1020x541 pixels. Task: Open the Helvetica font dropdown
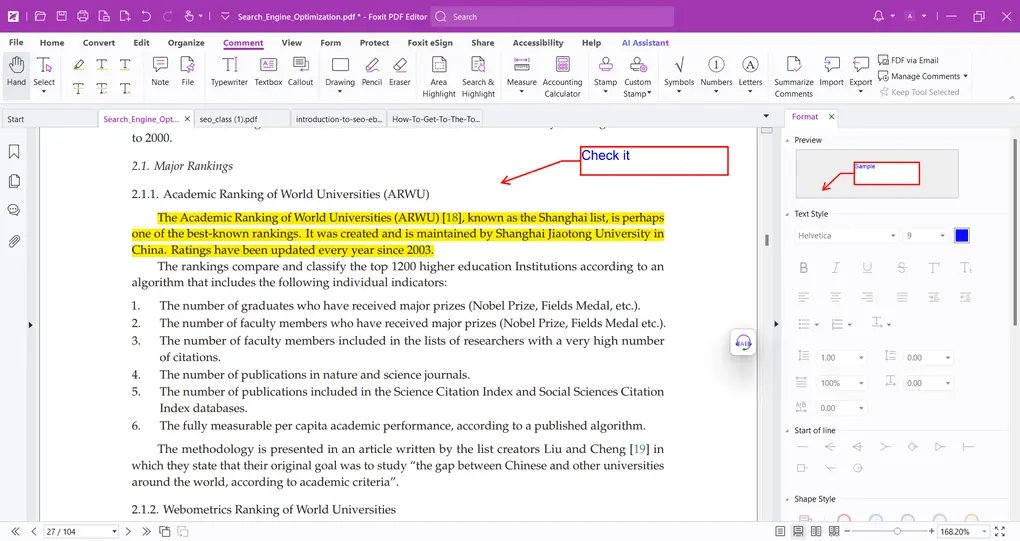846,236
